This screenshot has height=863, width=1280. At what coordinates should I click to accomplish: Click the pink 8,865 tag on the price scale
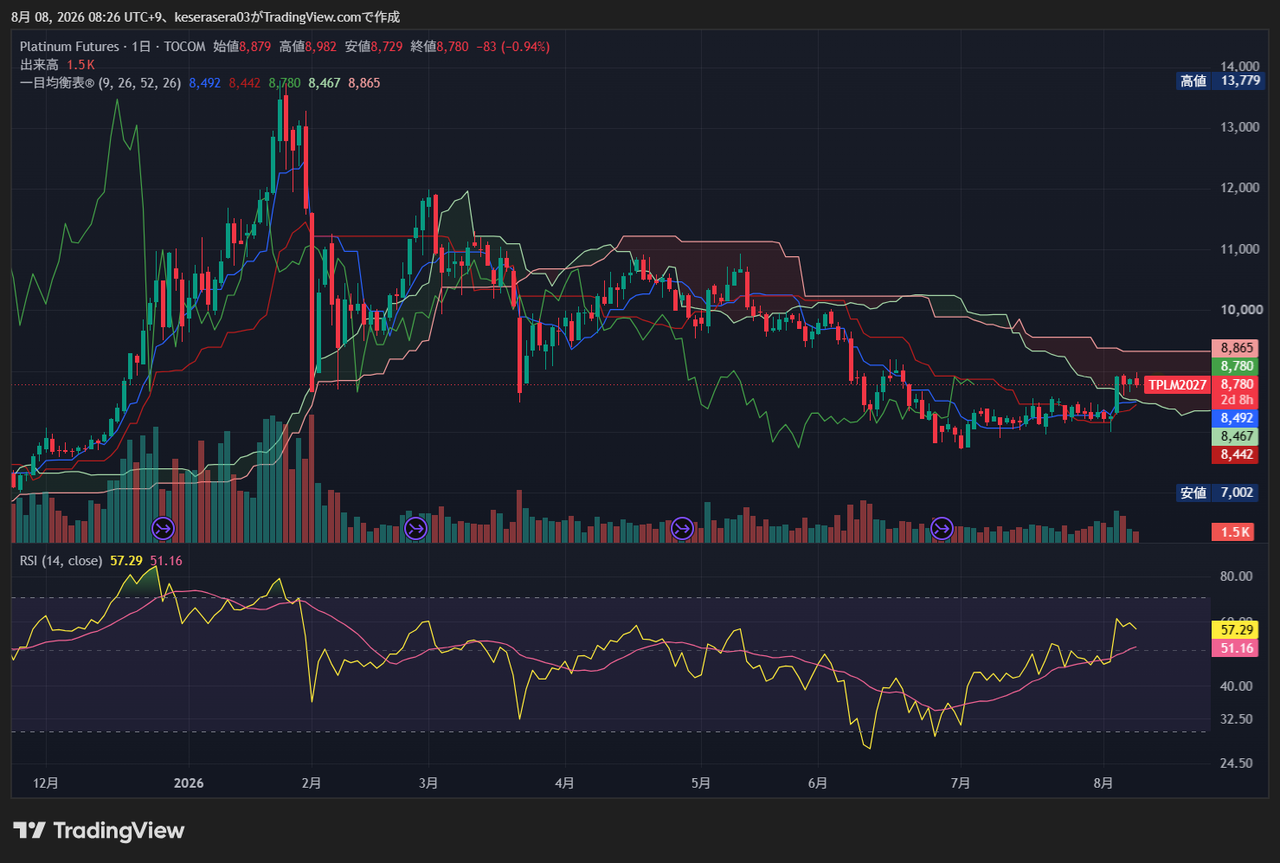click(x=1237, y=348)
